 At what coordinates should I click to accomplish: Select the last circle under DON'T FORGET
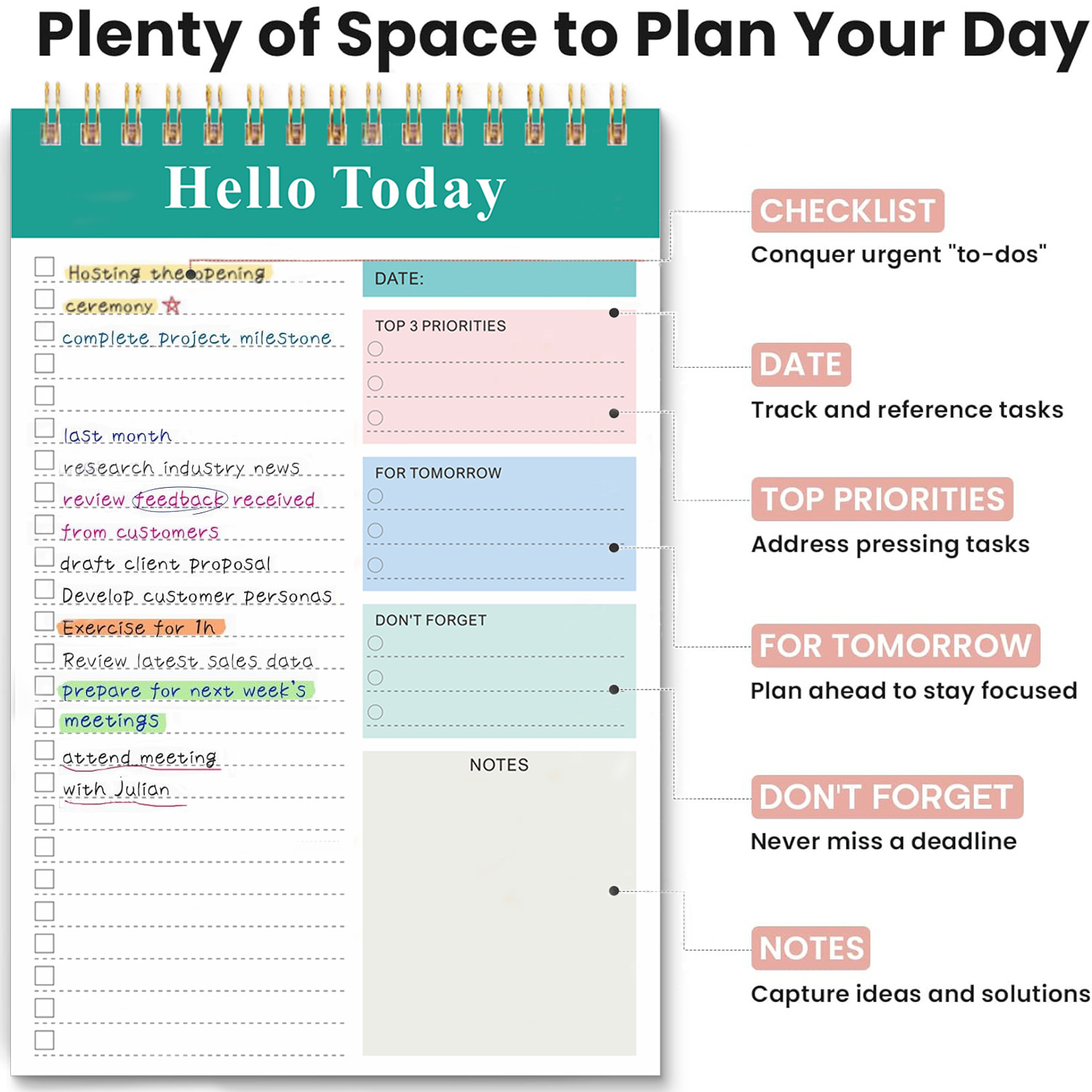point(376,712)
